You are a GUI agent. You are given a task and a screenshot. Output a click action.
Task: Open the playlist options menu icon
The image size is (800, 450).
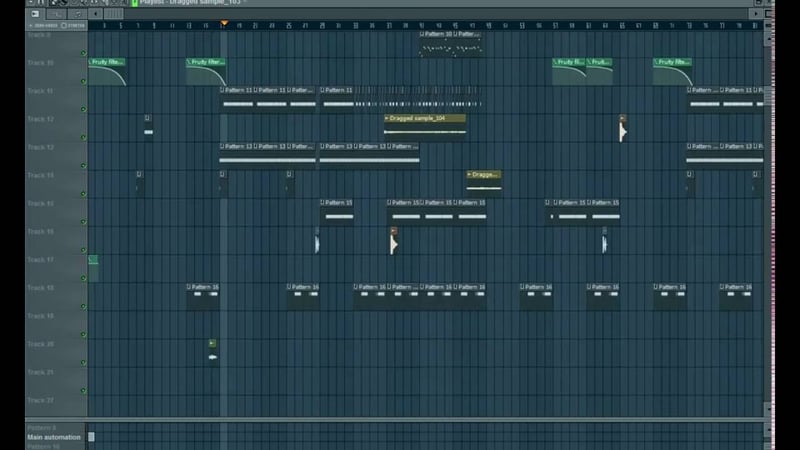pyautogui.click(x=35, y=14)
